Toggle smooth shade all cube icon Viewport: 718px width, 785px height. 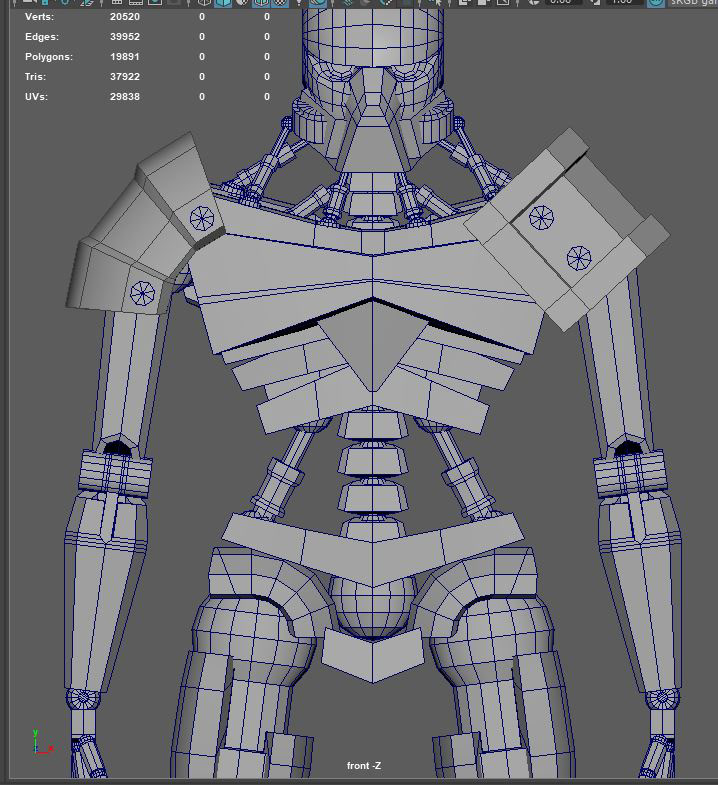[x=223, y=3]
